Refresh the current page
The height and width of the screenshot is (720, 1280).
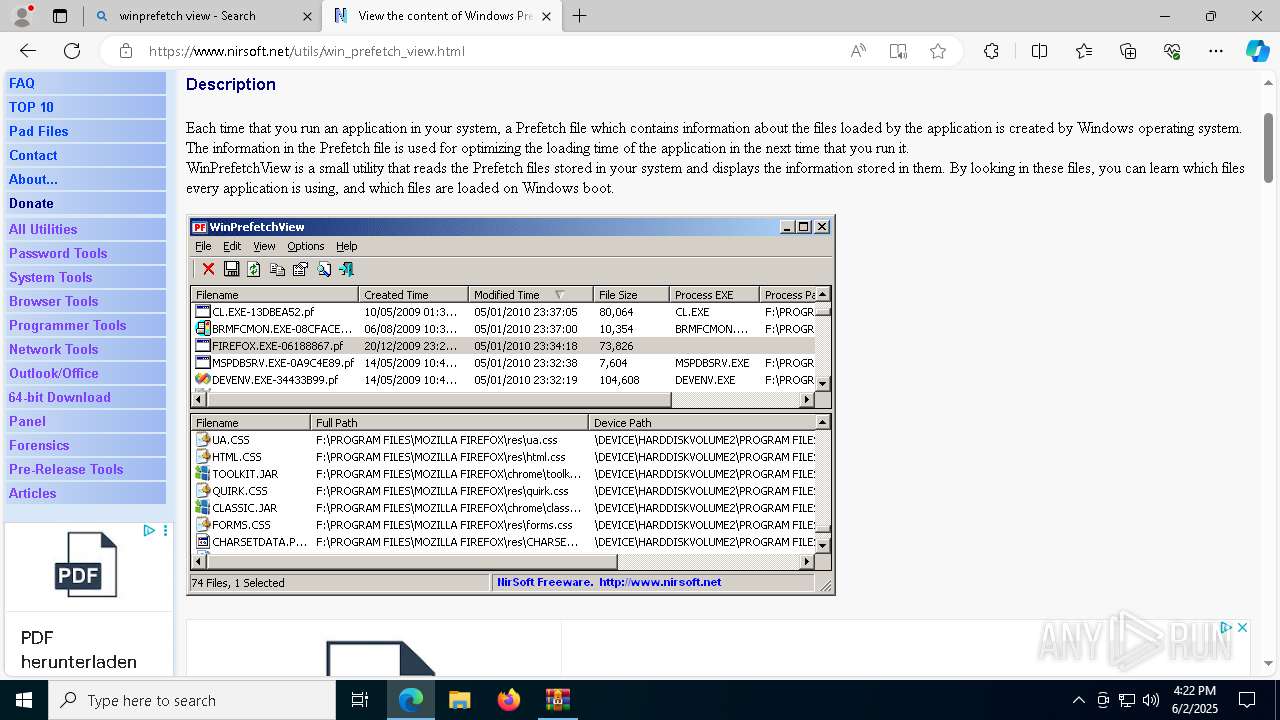click(x=72, y=51)
